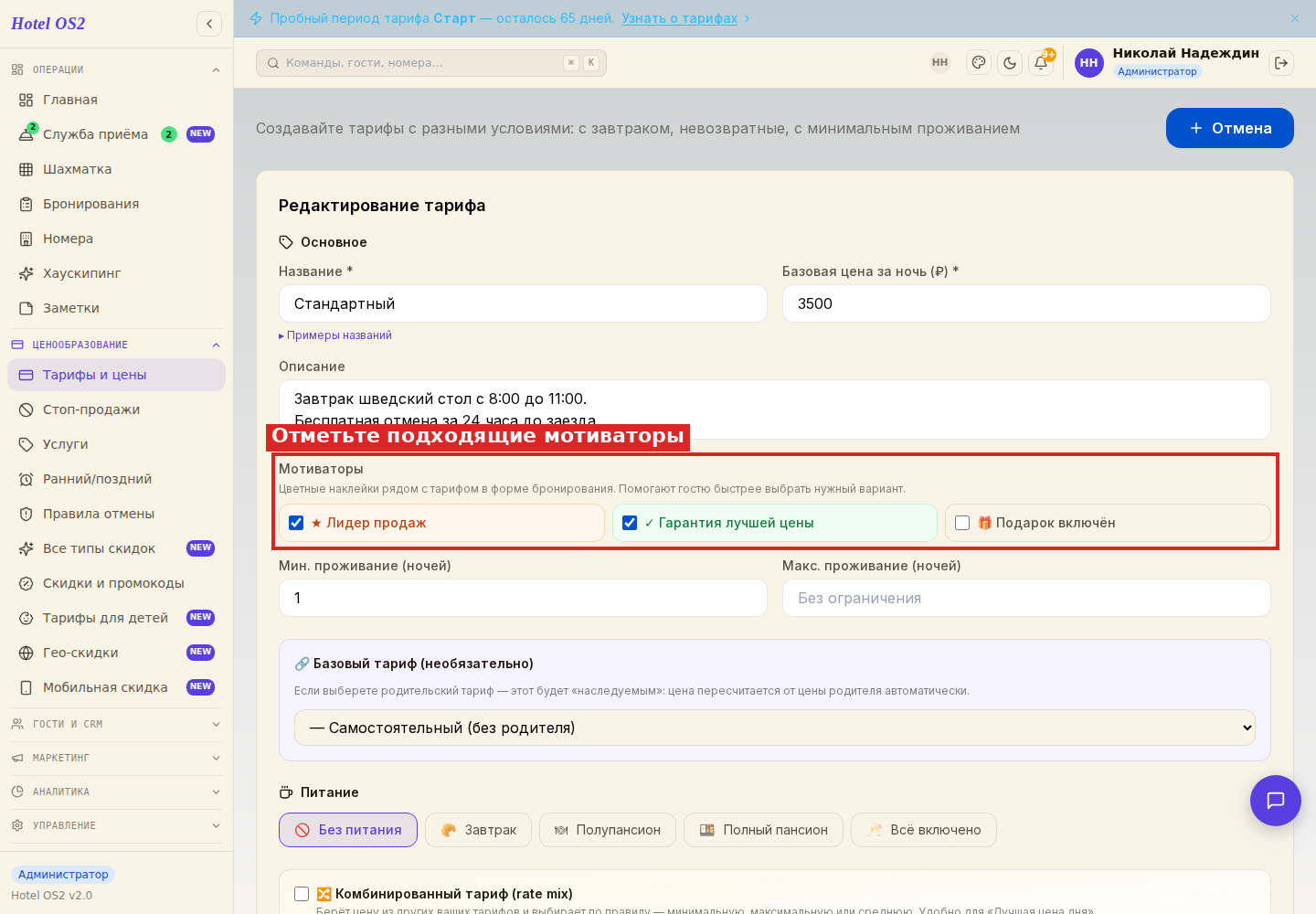This screenshot has width=1316, height=914.
Task: Expand the АНАЛИТИКА section
Action: coord(116,792)
